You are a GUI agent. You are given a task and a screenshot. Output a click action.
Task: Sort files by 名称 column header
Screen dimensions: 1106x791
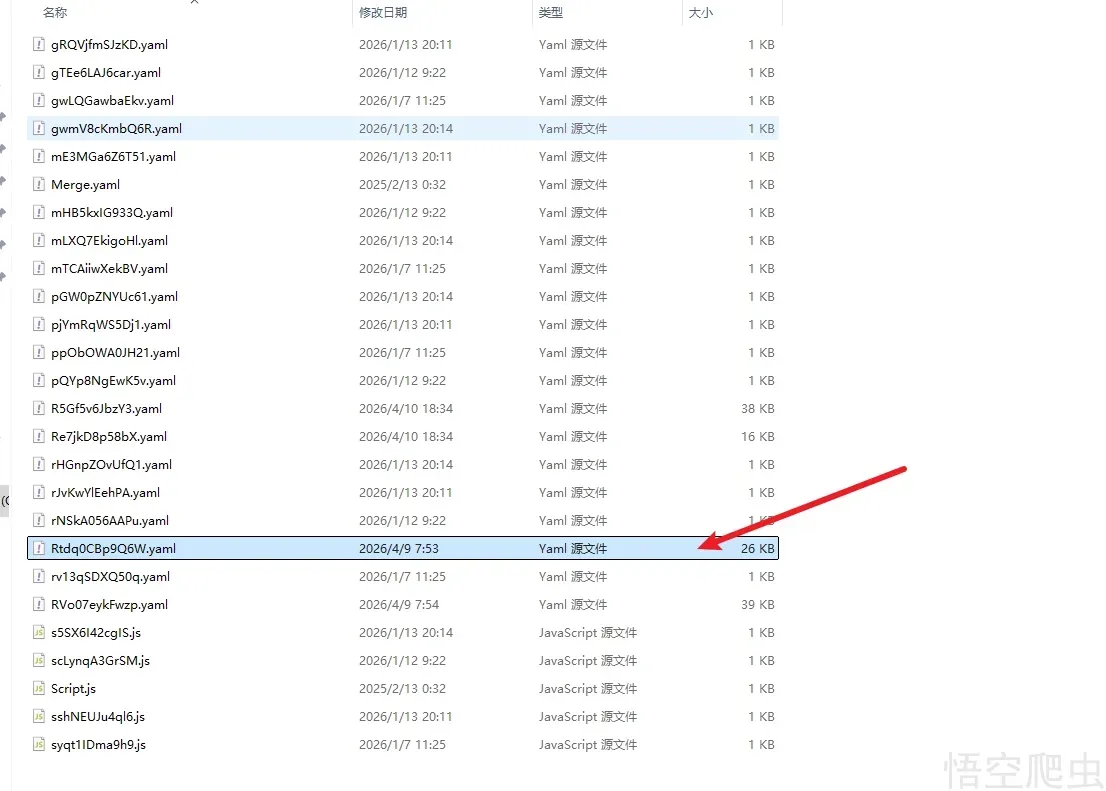point(55,13)
